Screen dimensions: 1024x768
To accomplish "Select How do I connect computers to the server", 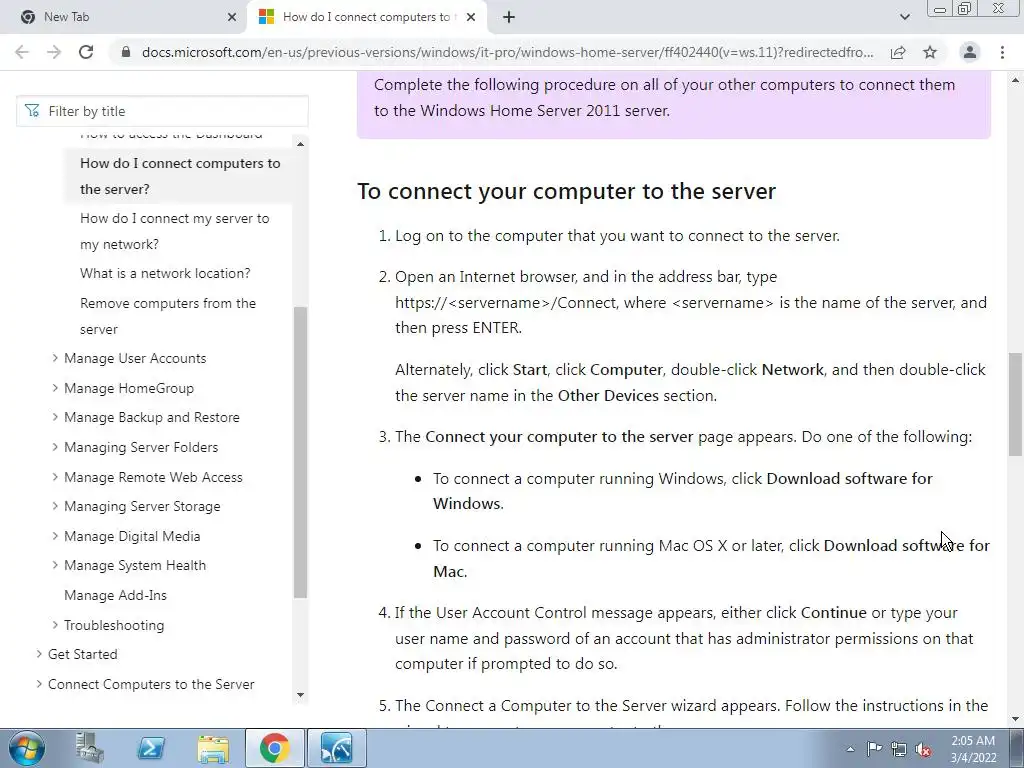I will (180, 176).
